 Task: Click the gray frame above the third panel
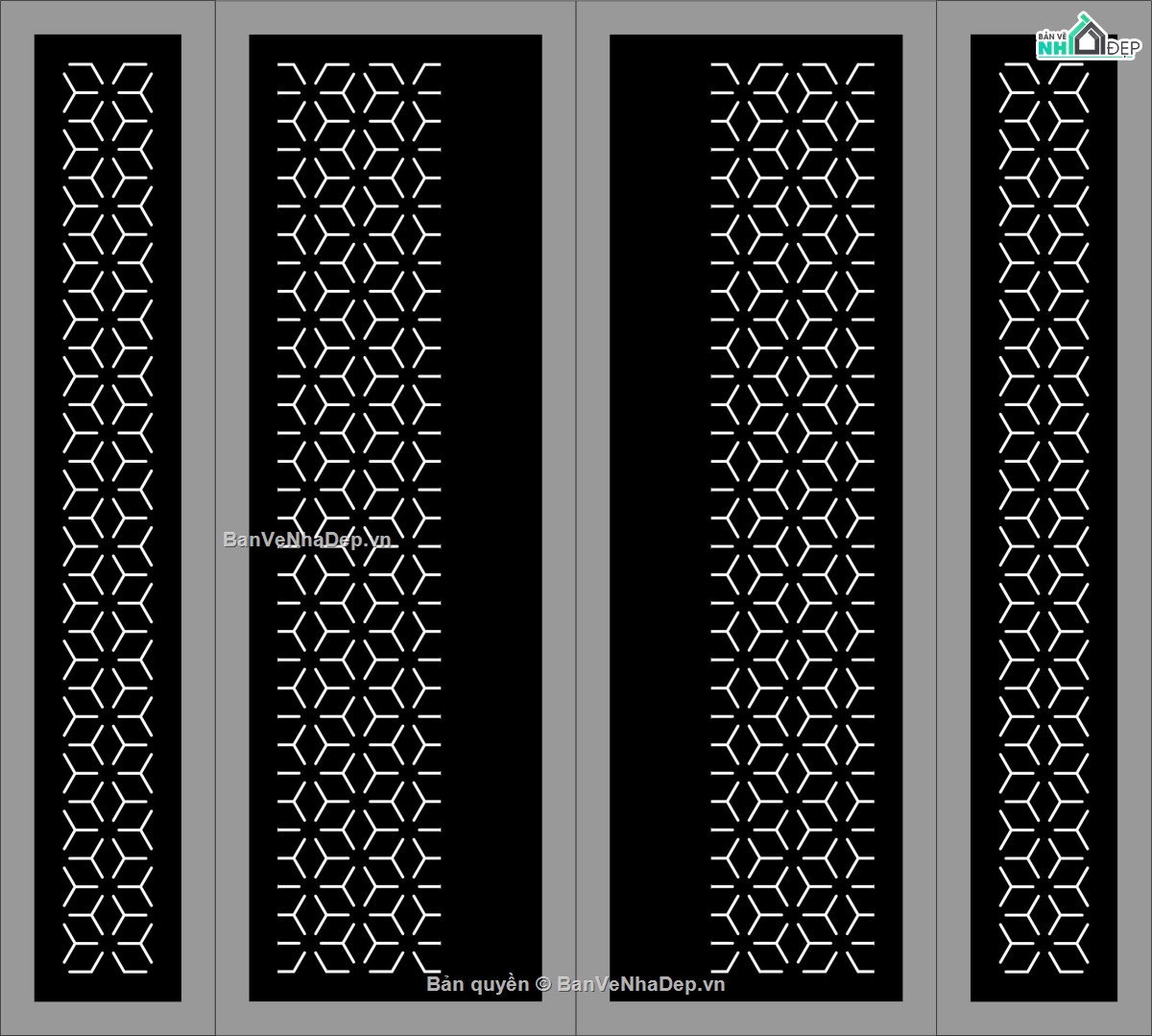pyautogui.click(x=756, y=17)
